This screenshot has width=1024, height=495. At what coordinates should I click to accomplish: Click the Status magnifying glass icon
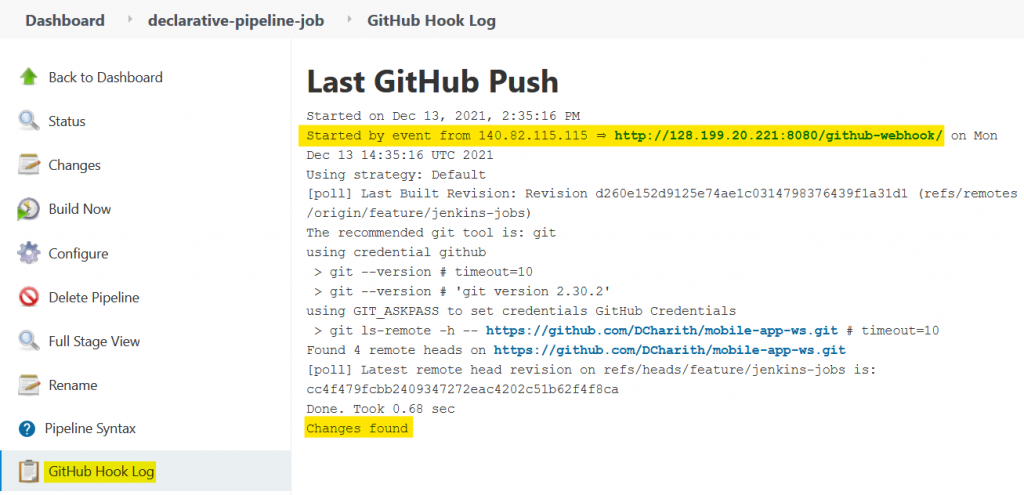coord(29,121)
